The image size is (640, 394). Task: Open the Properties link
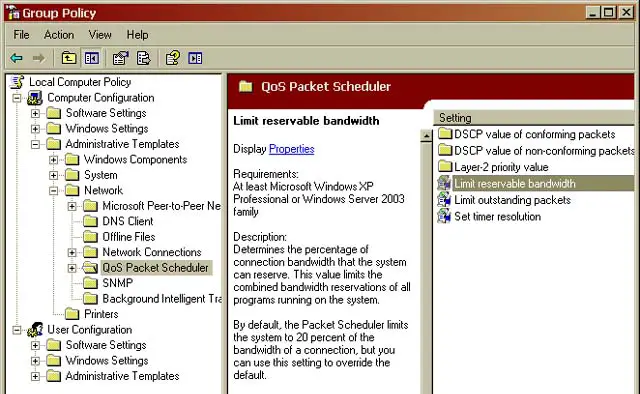pyautogui.click(x=291, y=149)
